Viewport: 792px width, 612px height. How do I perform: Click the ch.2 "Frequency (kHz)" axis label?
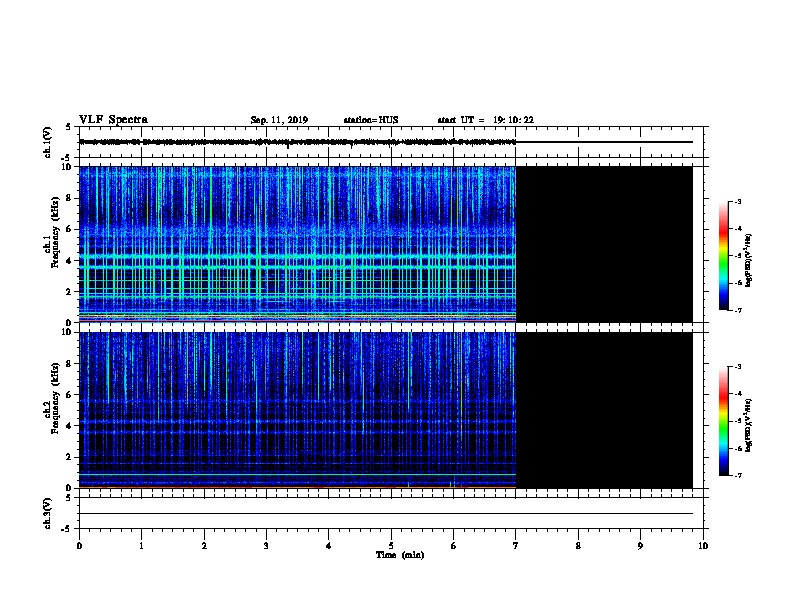click(x=55, y=398)
